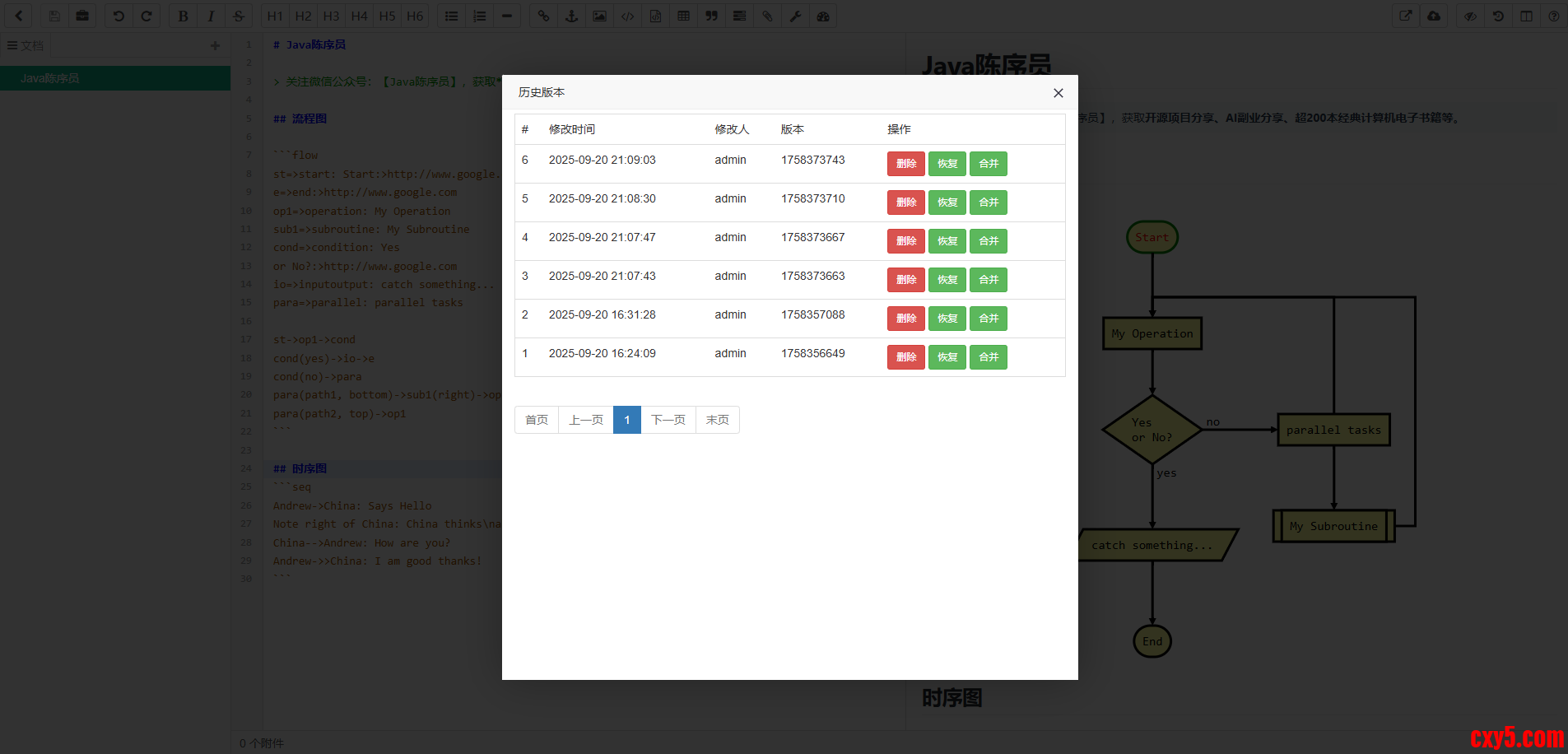
Task: Jump to 末页 of history list
Action: [x=717, y=420]
